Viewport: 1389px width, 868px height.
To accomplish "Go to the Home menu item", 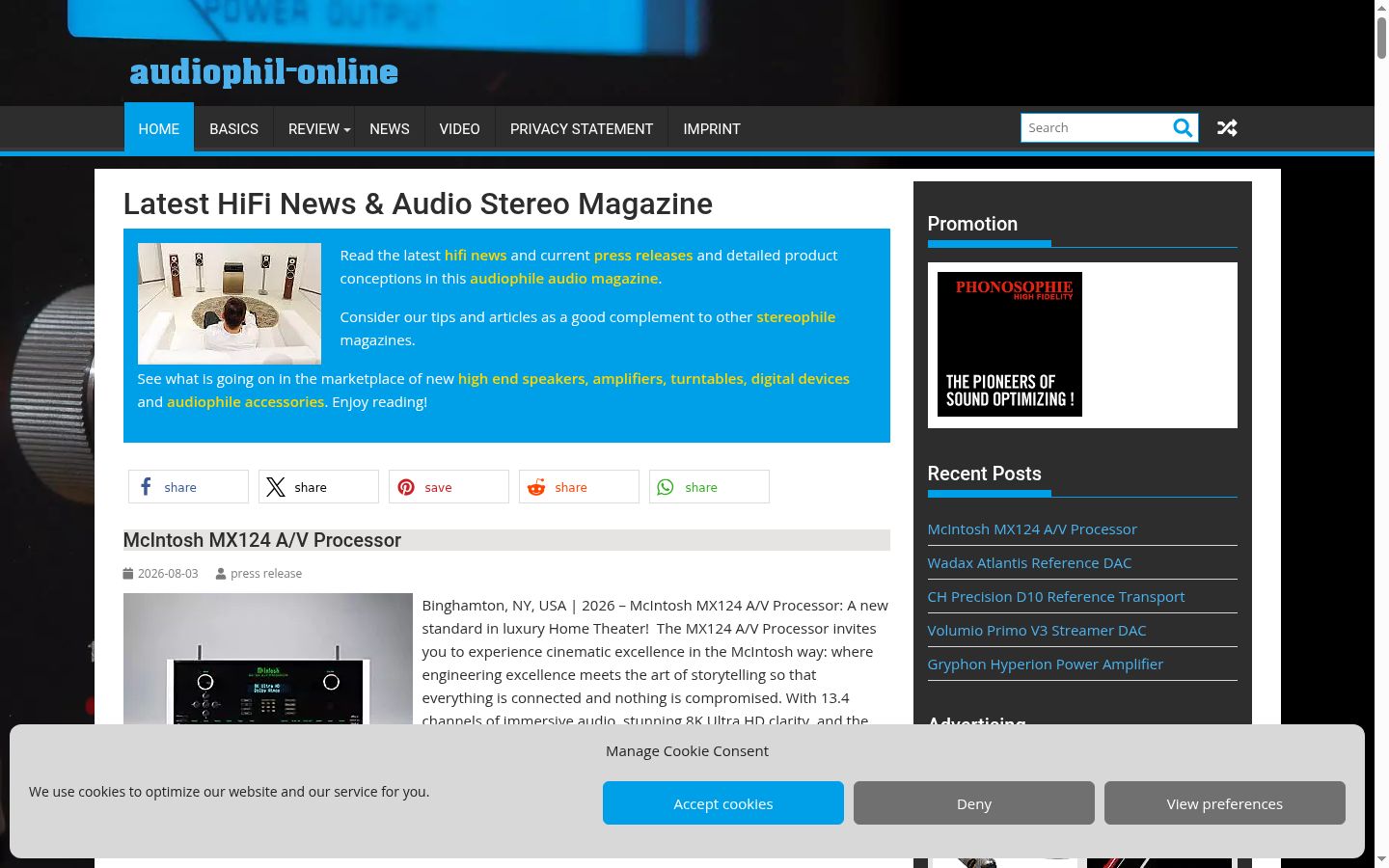I will [159, 128].
